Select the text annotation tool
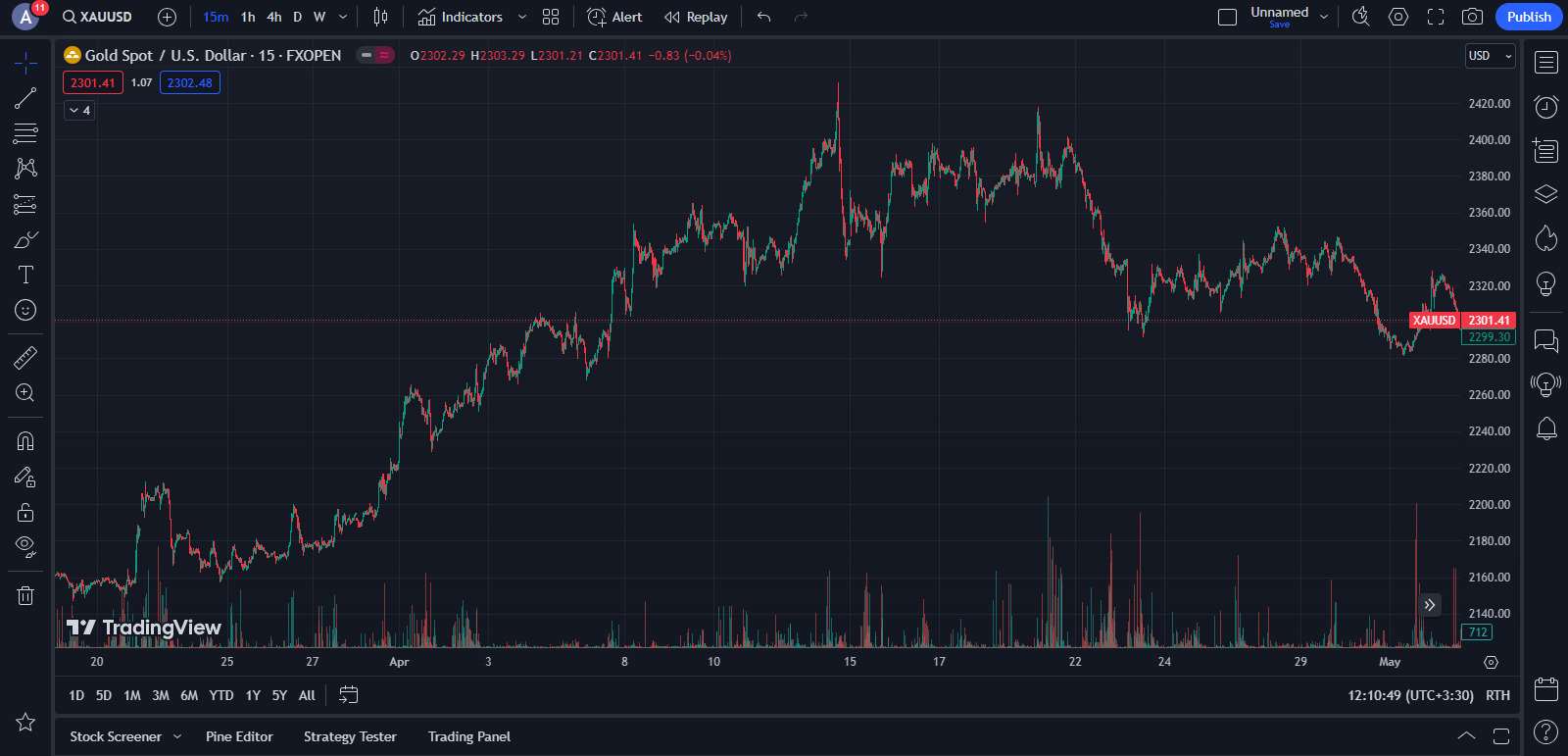This screenshot has height=756, width=1568. (25, 275)
